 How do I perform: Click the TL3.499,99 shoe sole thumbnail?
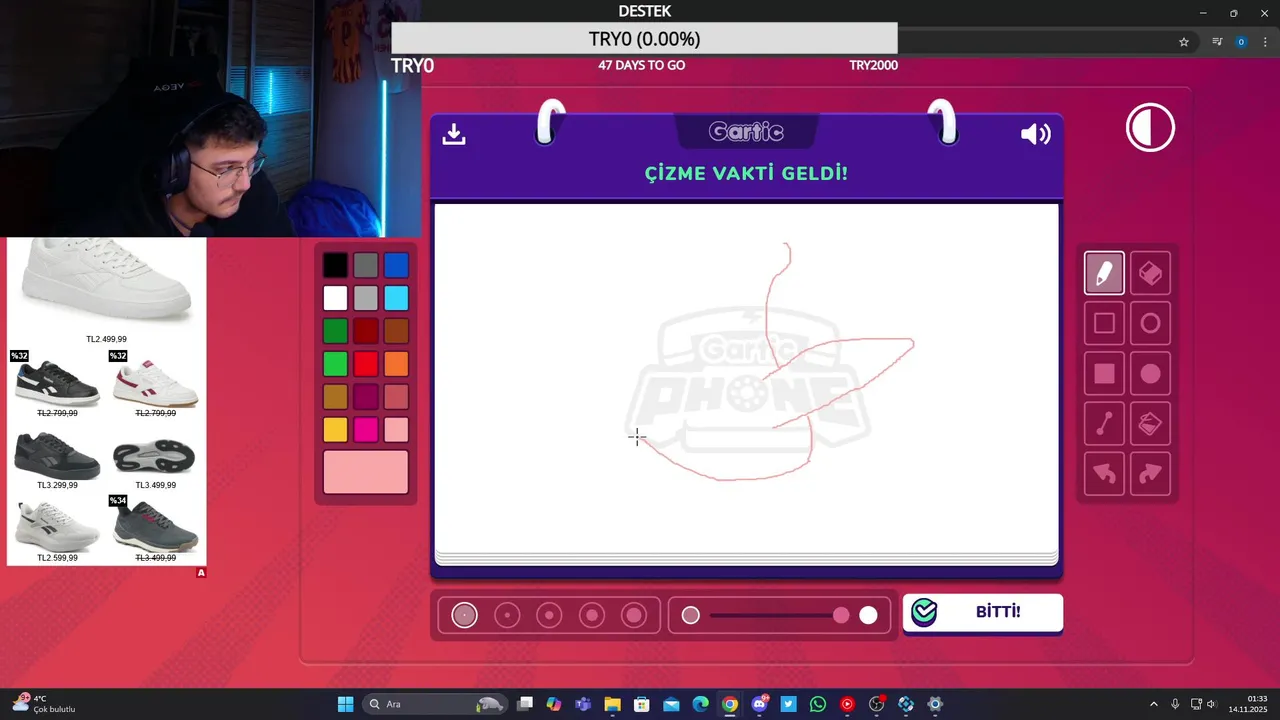[x=155, y=456]
